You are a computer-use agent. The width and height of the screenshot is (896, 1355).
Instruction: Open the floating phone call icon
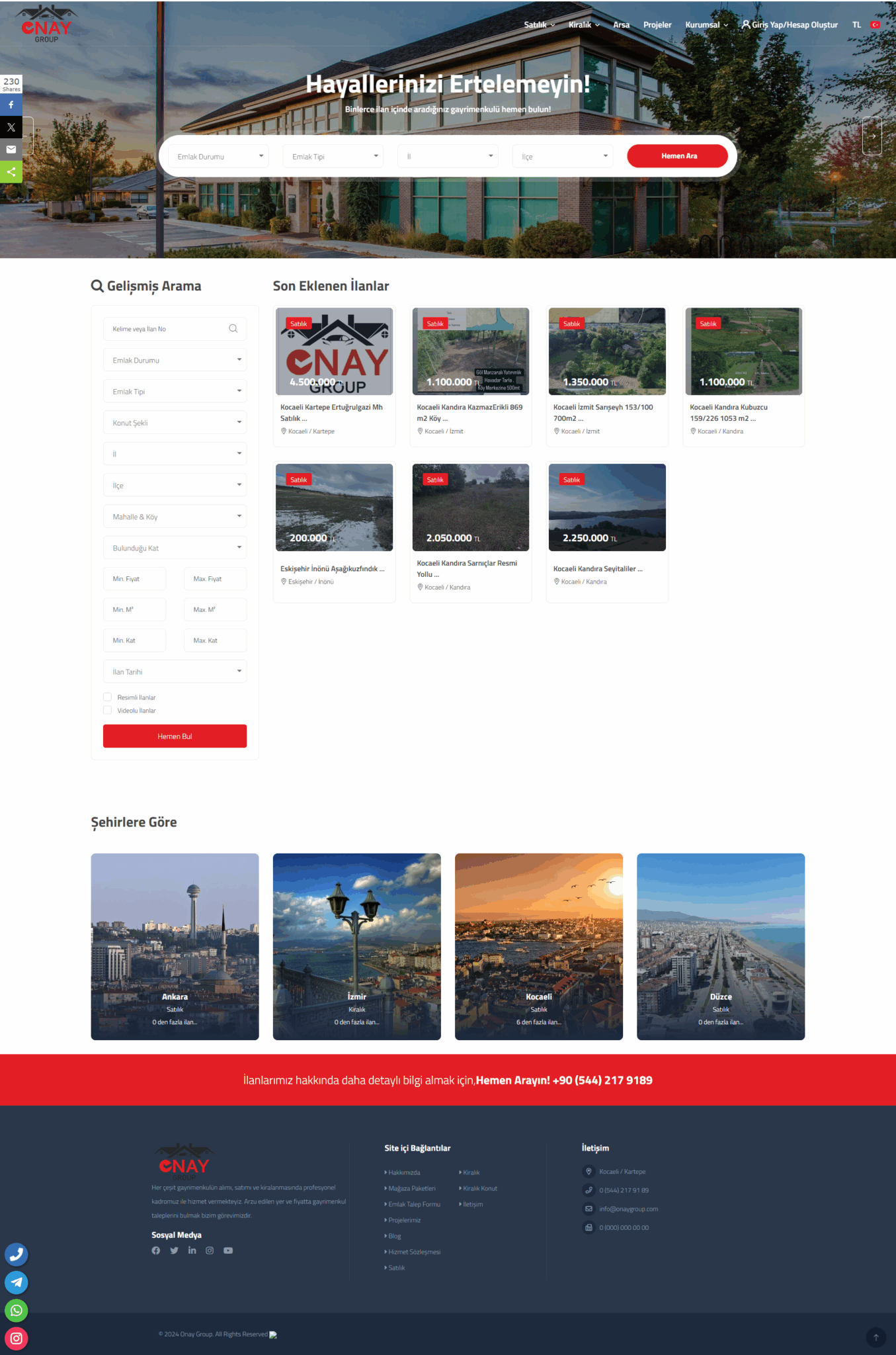(17, 1254)
